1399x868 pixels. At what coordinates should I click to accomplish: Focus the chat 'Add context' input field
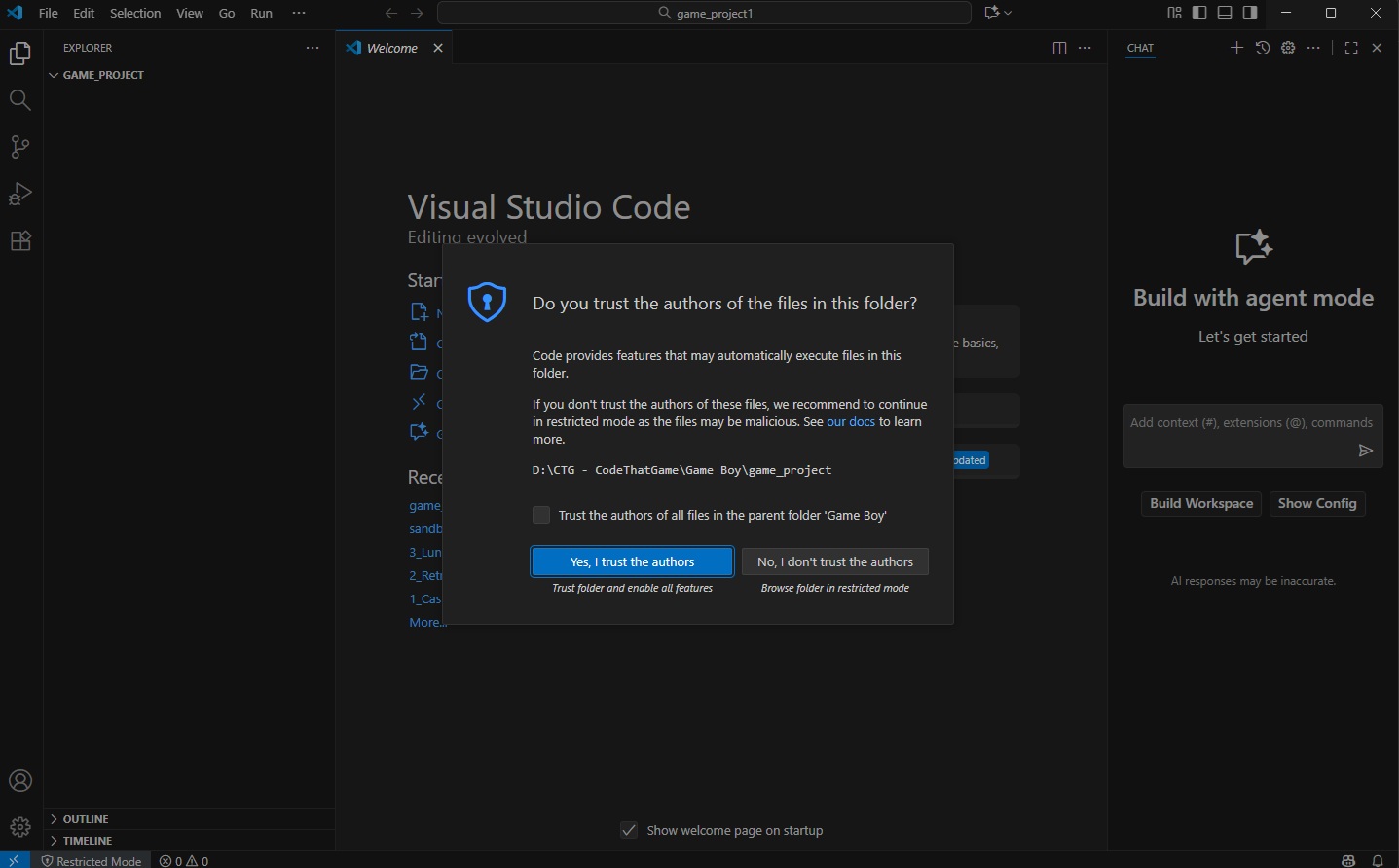pos(1252,423)
